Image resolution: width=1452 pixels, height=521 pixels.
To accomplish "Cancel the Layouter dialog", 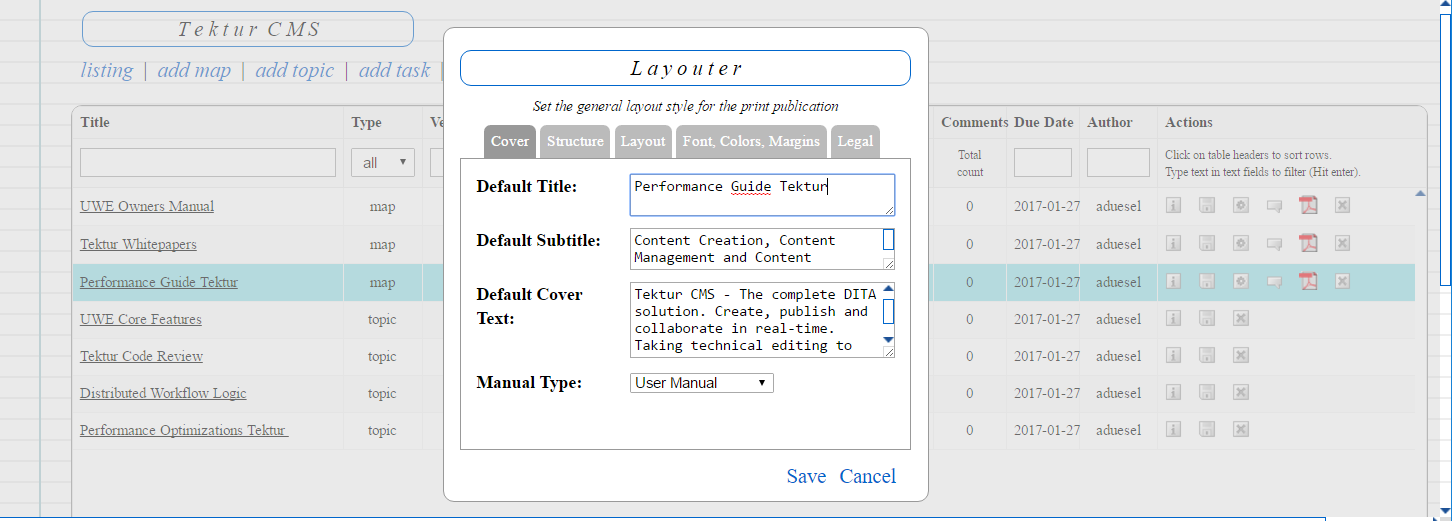I will (867, 476).
